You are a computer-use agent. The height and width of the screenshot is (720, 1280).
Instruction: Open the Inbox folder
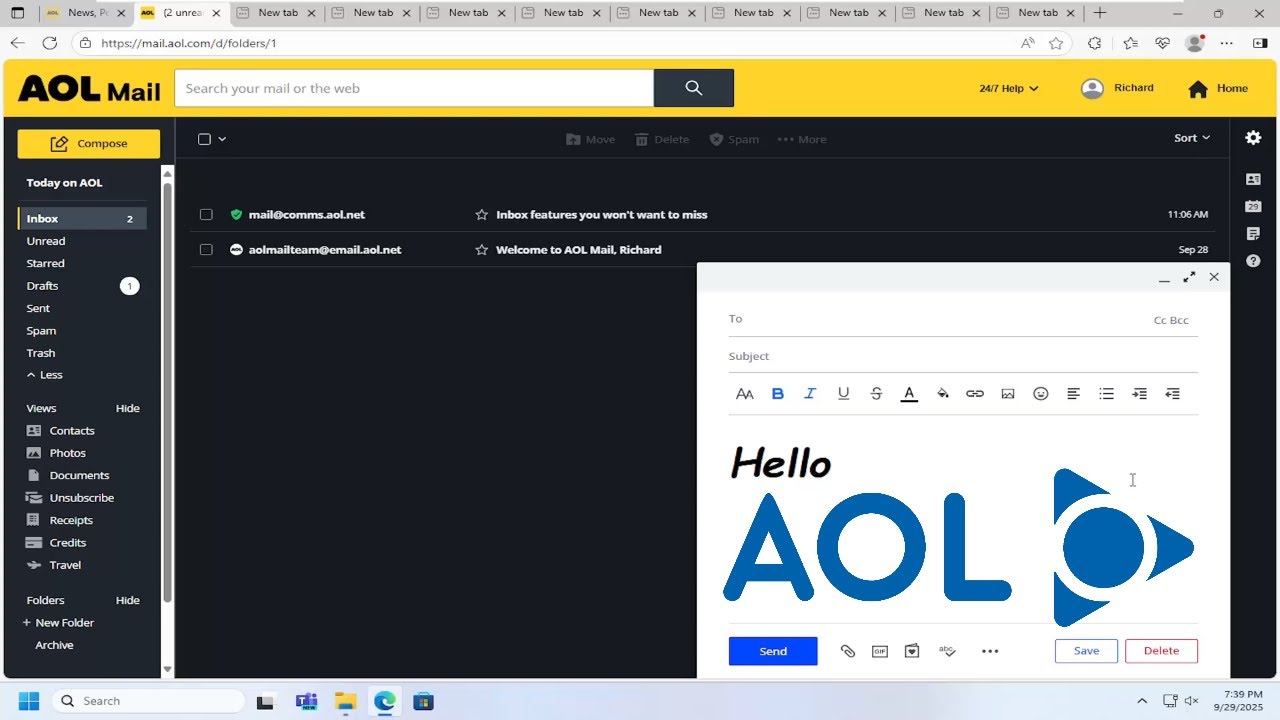(83, 218)
